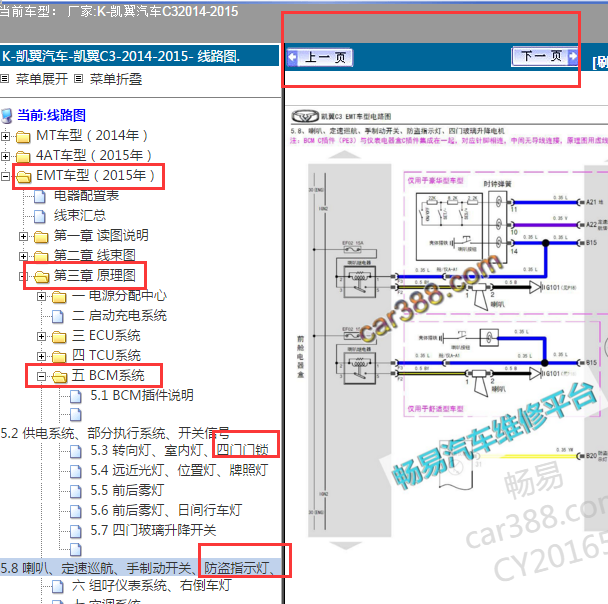This screenshot has width=608, height=604.
Task: Click the 5.5 前后雾灯 document icon
Action: point(76,492)
